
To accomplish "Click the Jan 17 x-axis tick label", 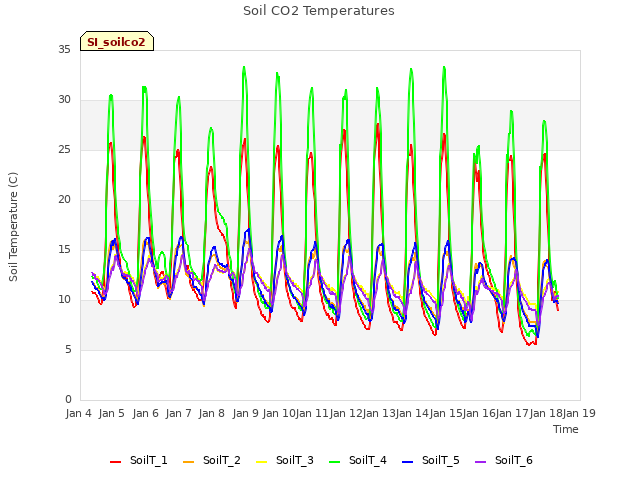I will coord(512,413).
